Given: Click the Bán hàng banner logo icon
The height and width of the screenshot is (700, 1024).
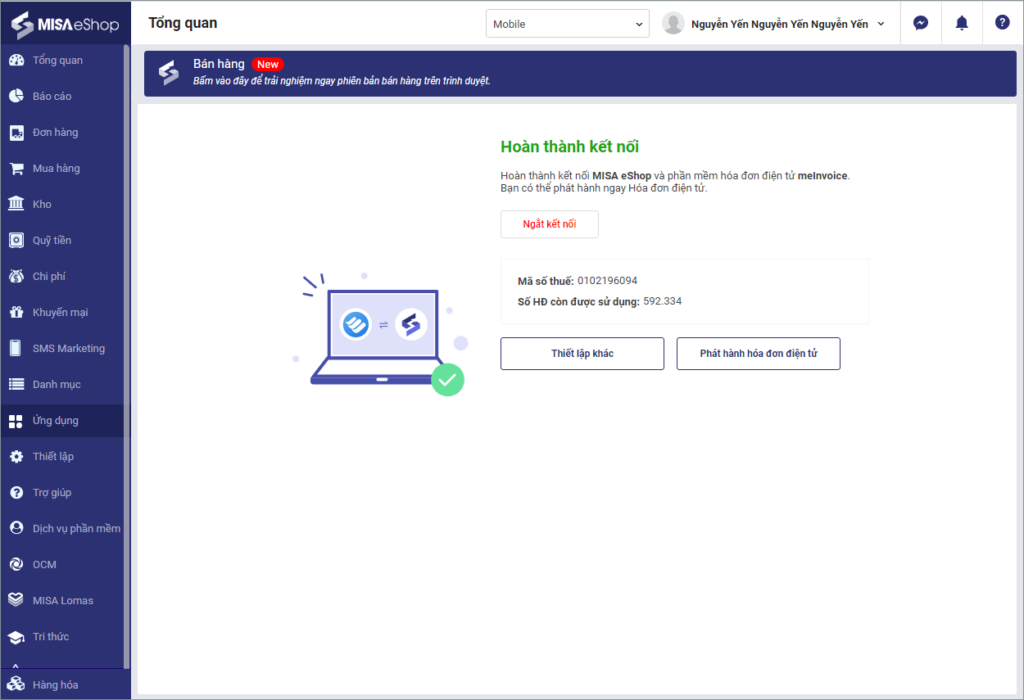Looking at the screenshot, I should [x=168, y=72].
